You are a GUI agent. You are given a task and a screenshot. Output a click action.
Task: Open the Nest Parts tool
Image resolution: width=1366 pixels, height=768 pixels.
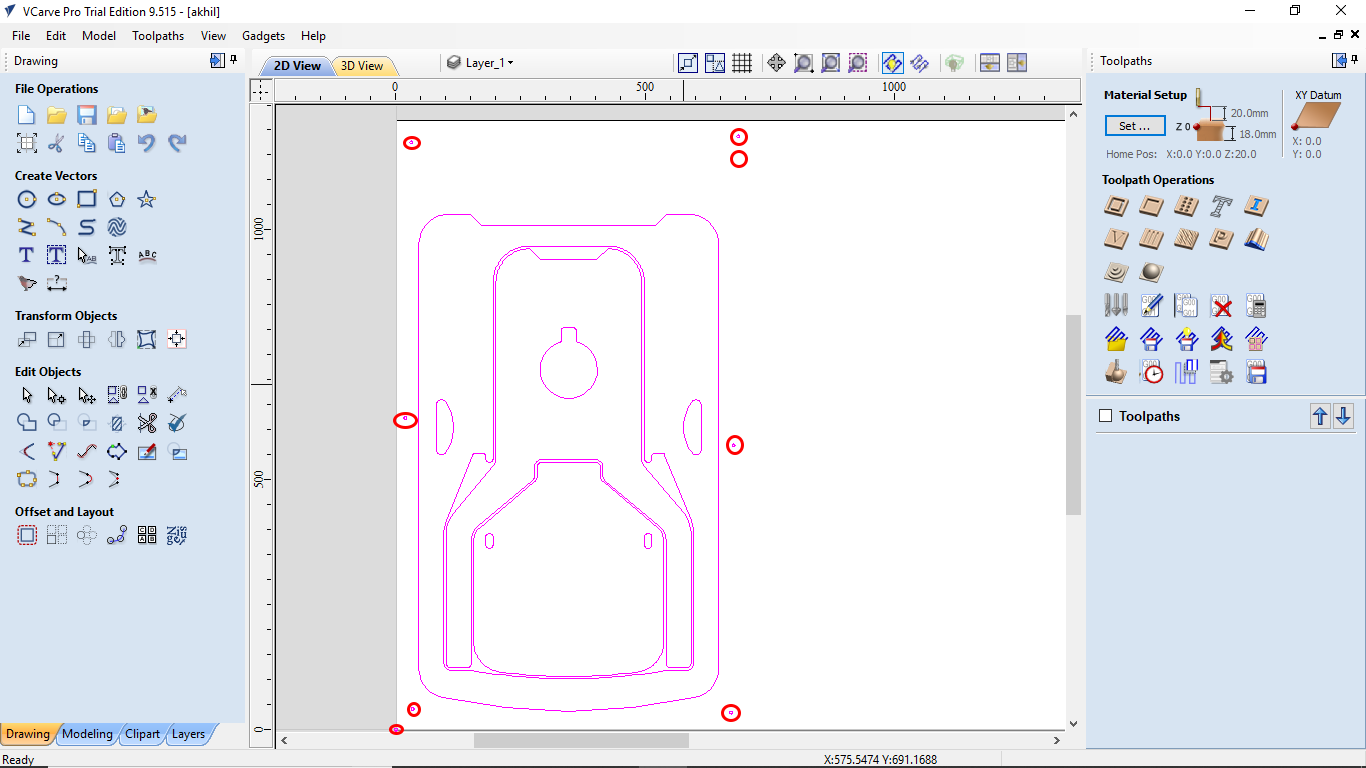[177, 535]
